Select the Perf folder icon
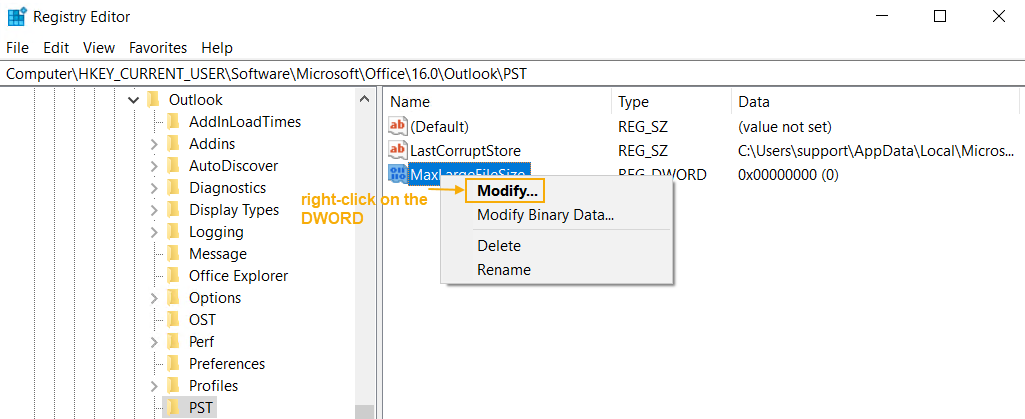Image resolution: width=1025 pixels, height=419 pixels. [173, 341]
